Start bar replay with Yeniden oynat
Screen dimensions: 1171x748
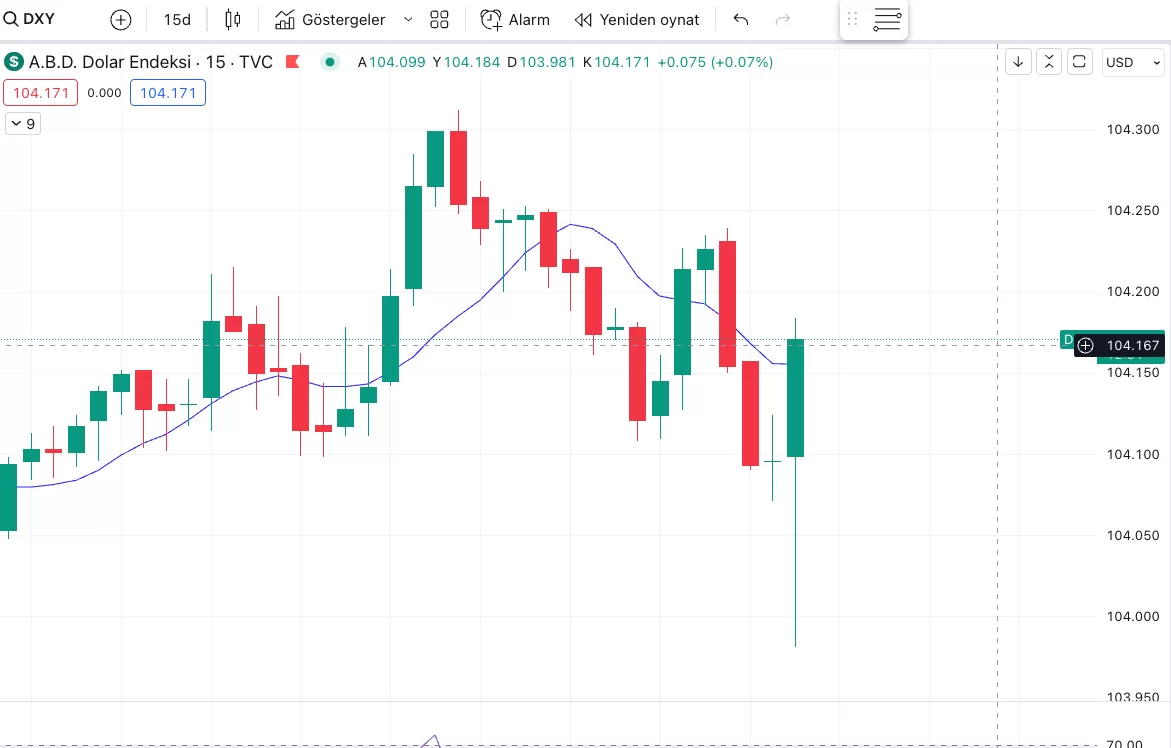pos(637,20)
